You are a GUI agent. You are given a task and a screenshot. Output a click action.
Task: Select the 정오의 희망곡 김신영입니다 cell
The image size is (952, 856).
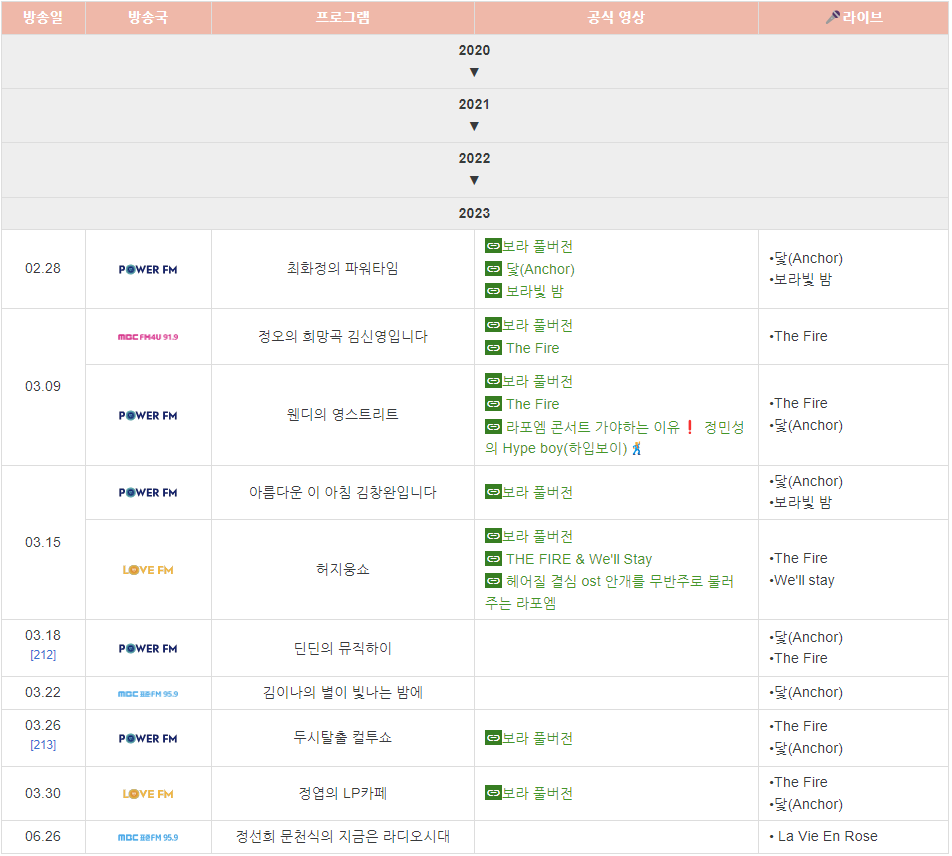point(343,336)
